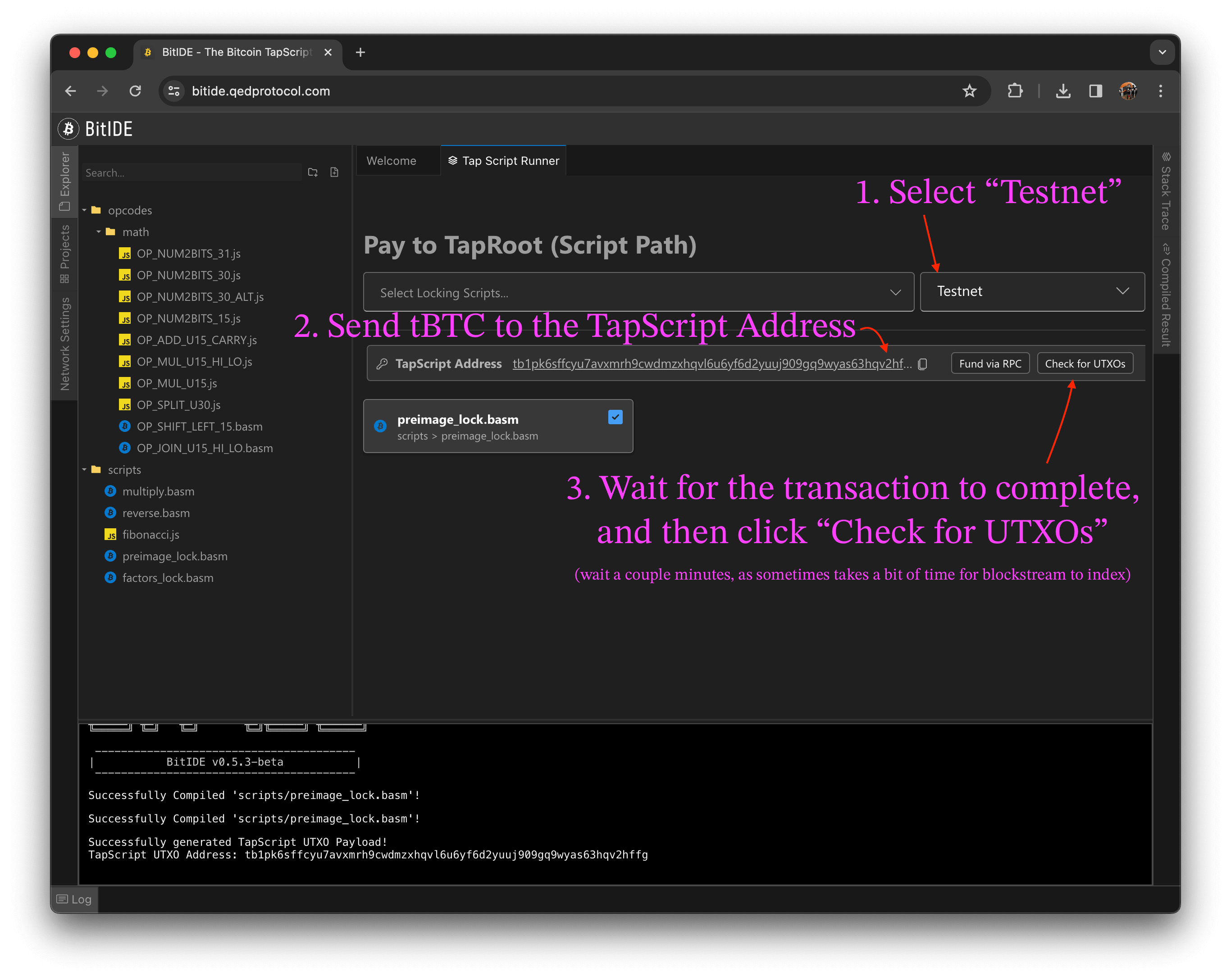The width and height of the screenshot is (1231, 980).
Task: Open the tab search chevron button
Action: point(1163,53)
